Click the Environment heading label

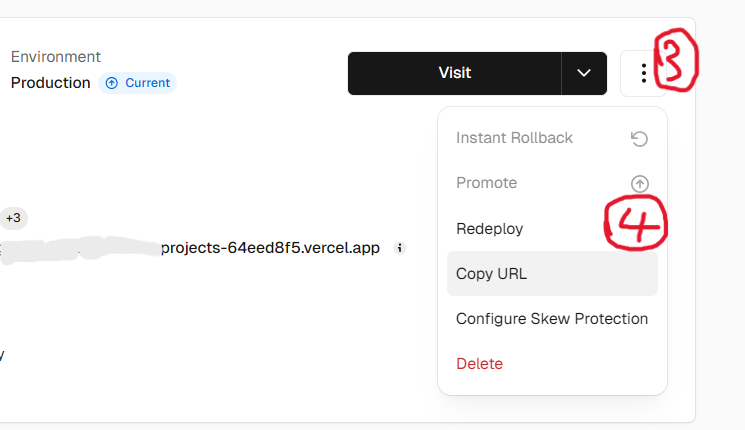pyautogui.click(x=55, y=57)
